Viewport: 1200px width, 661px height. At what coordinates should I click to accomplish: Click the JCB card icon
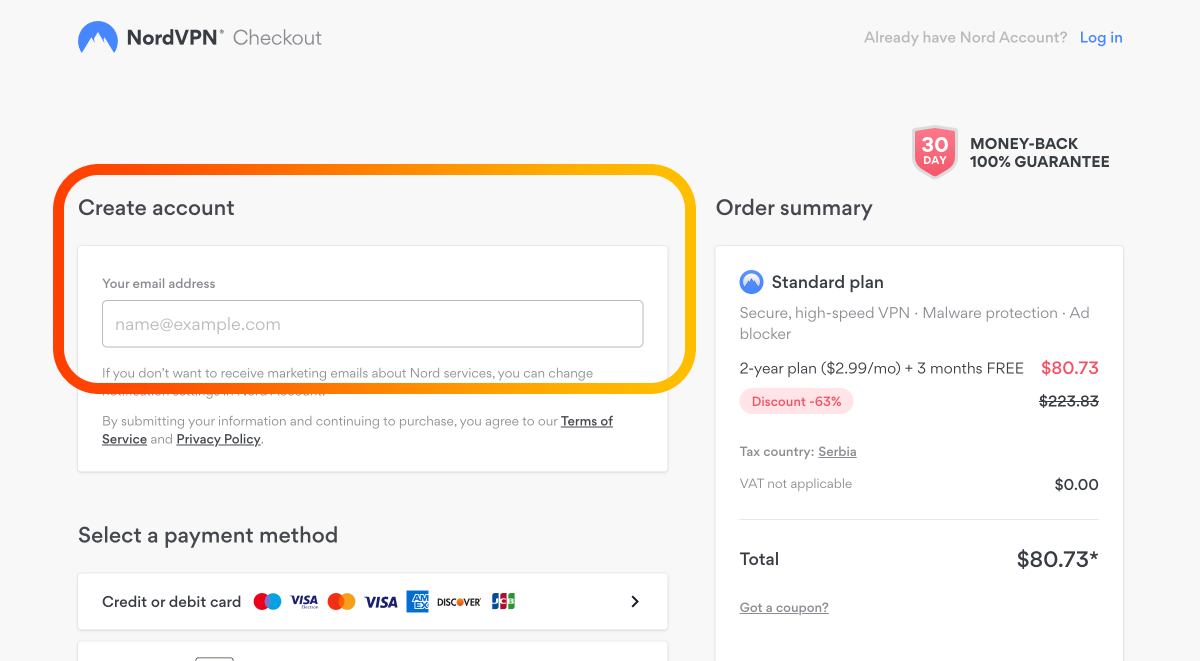[503, 602]
